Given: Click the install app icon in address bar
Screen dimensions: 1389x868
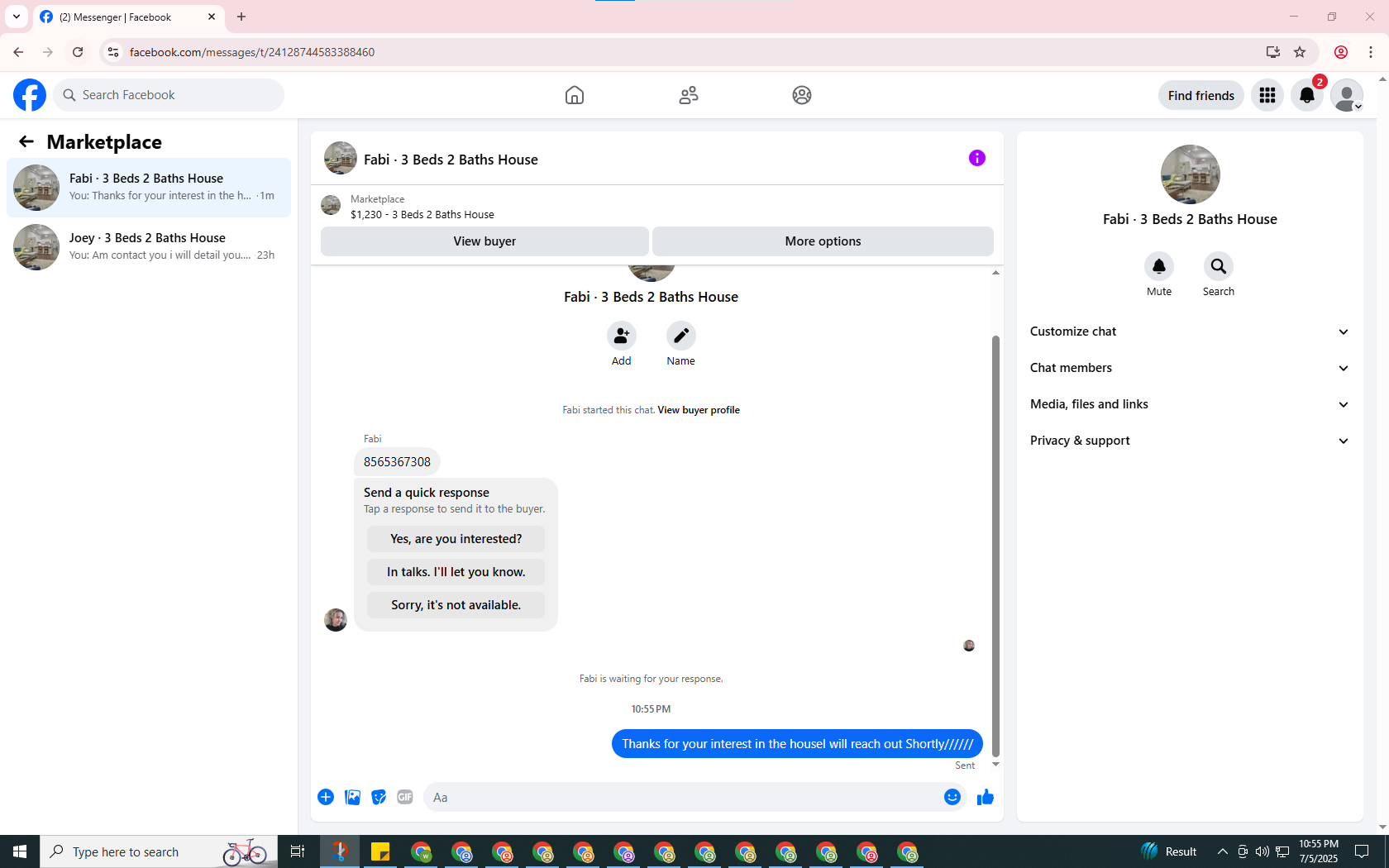Looking at the screenshot, I should (1273, 52).
